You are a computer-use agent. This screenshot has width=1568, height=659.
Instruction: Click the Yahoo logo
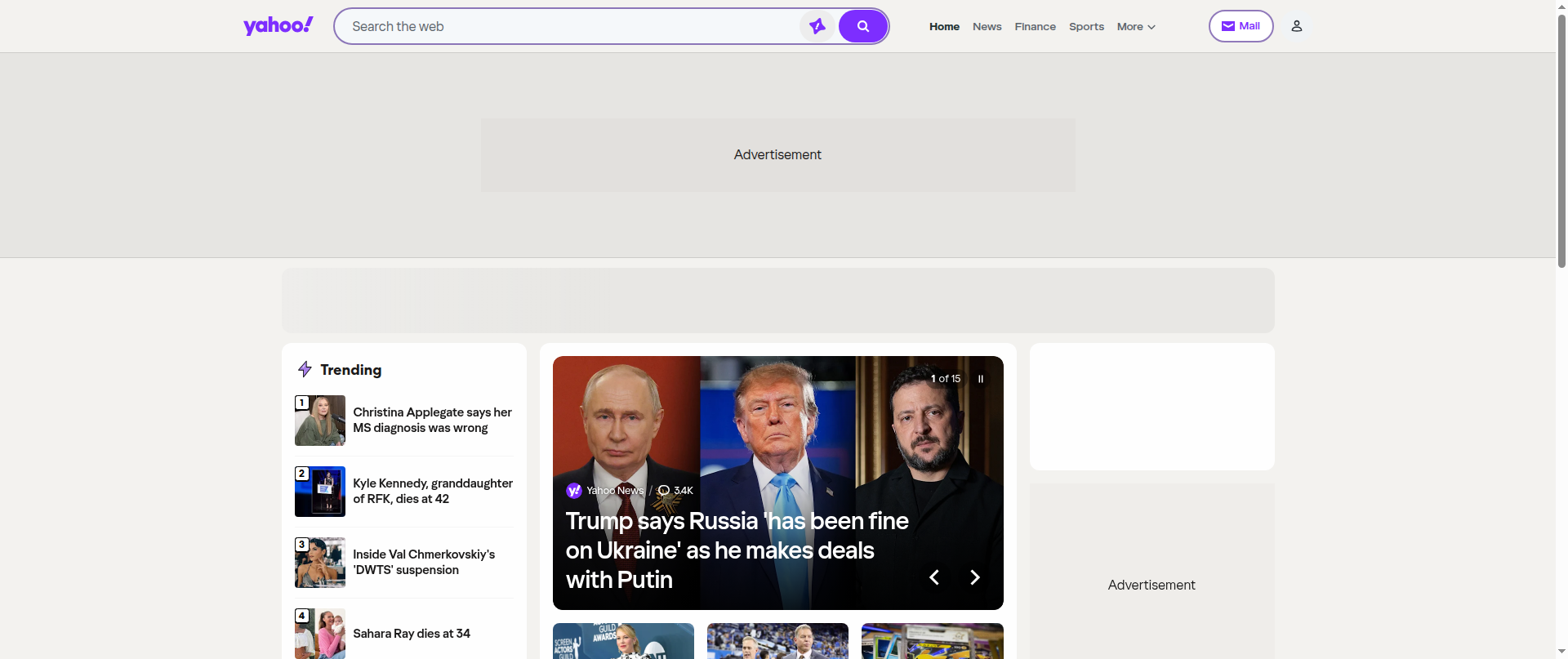click(x=278, y=26)
